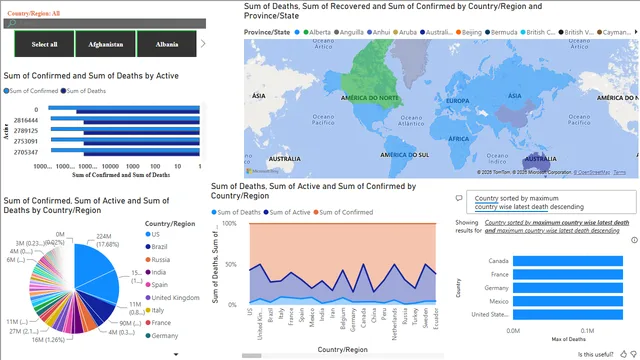Click the Sum of Confirmed legend marker
This screenshot has height=360, width=640.
point(6,91)
